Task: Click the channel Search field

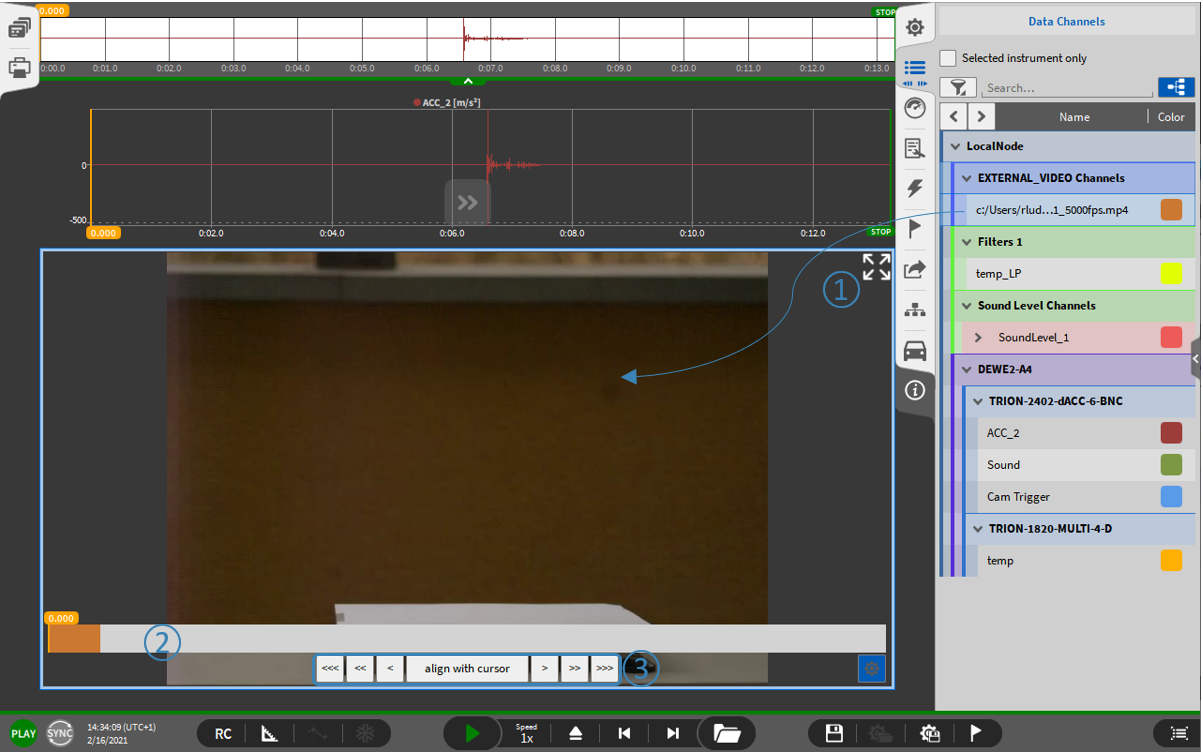Action: tap(1066, 88)
